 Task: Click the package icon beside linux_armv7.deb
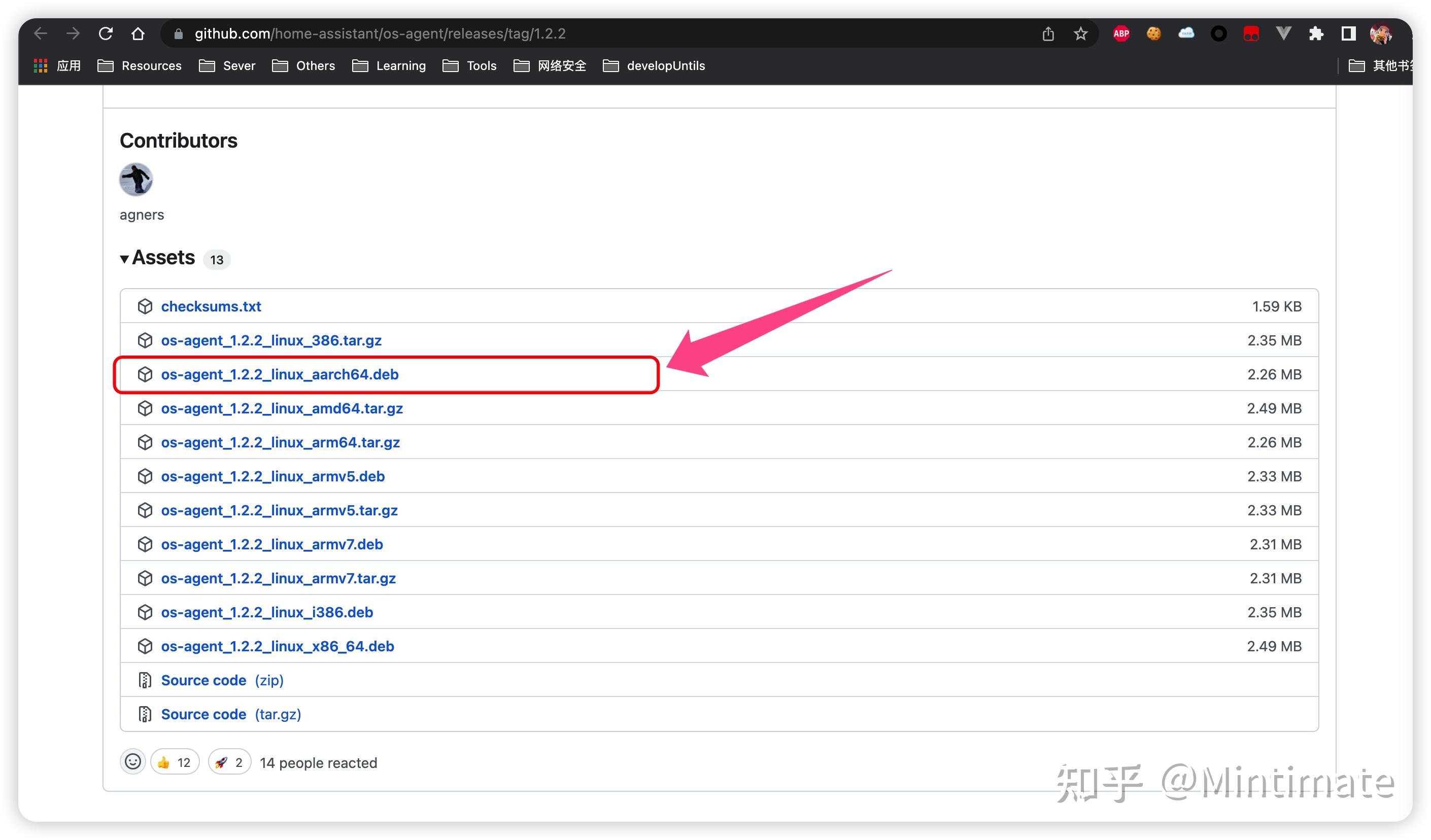tap(145, 544)
